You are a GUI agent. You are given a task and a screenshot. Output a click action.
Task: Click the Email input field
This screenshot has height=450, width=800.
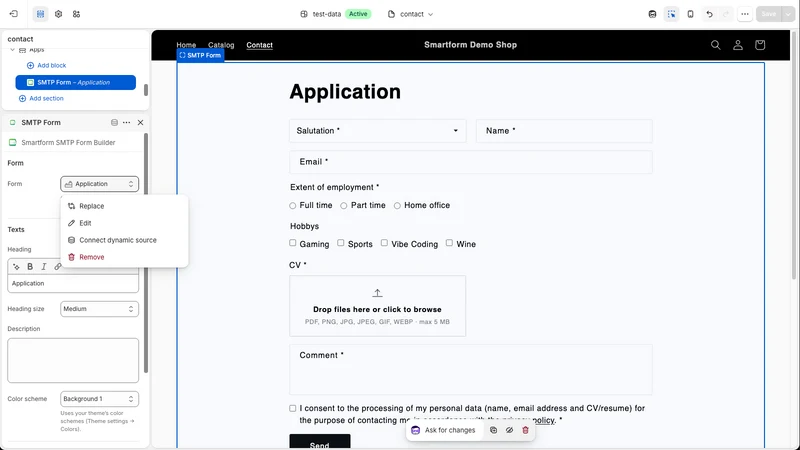470,162
